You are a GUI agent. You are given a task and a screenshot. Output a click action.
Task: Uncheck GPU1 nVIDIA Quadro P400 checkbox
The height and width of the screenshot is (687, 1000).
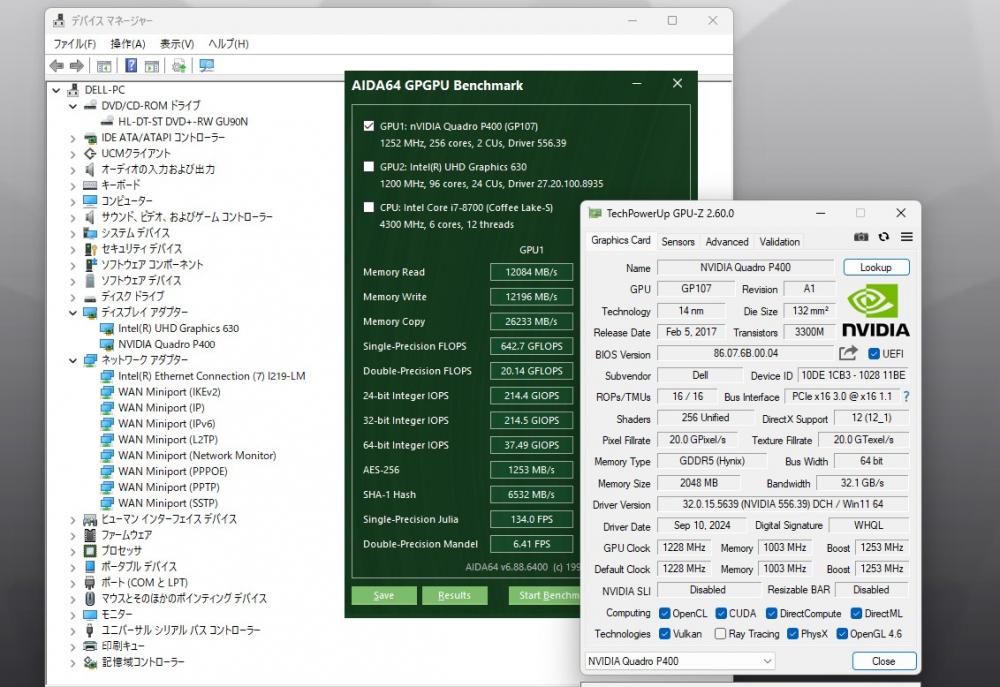click(x=369, y=126)
